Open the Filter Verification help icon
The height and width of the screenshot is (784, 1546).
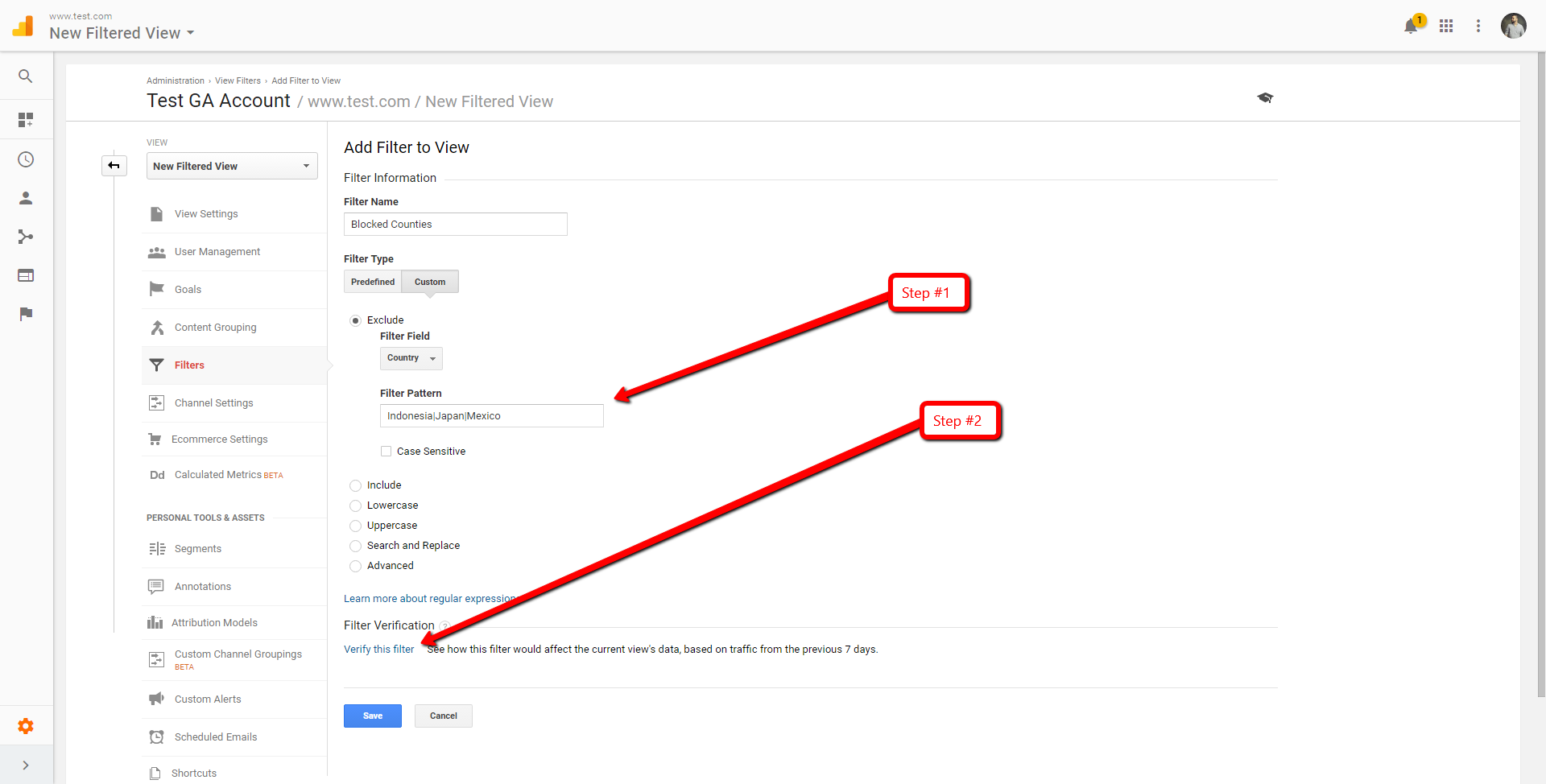444,626
